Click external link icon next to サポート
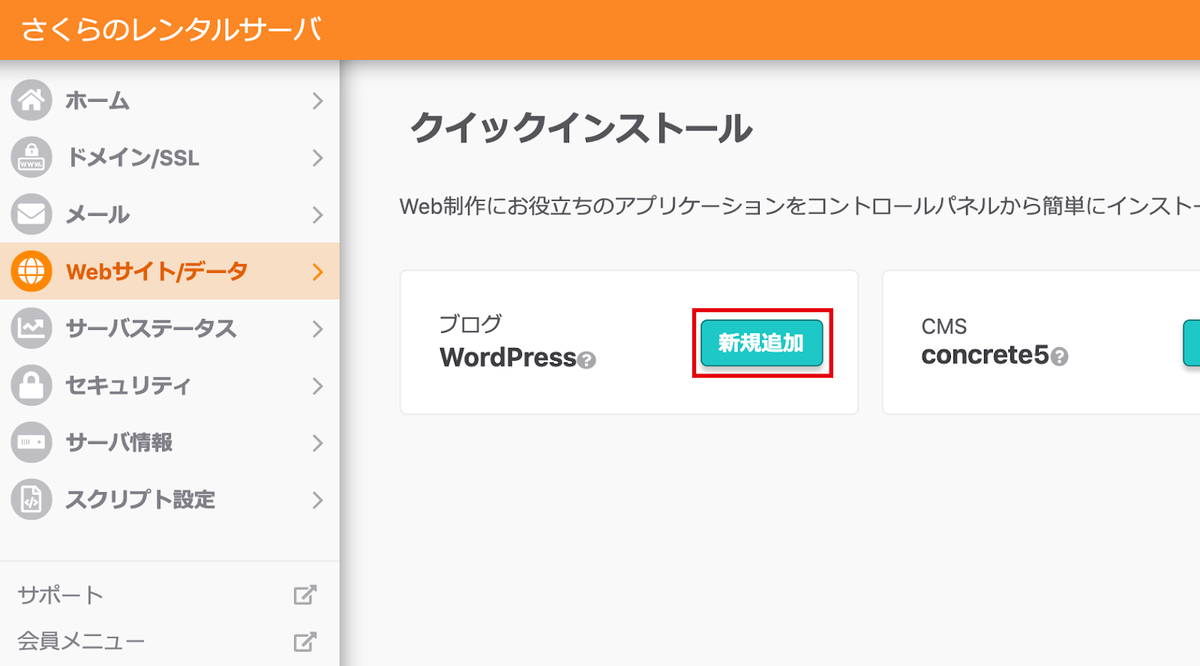1200x666 pixels. (305, 595)
